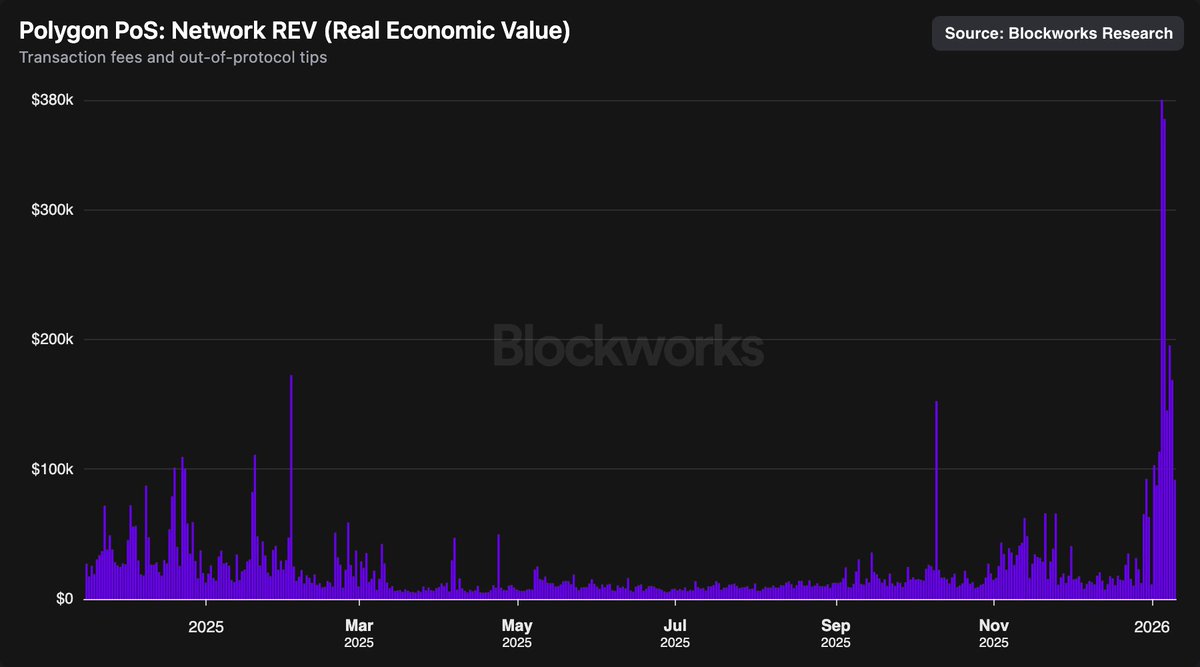The height and width of the screenshot is (667, 1200).
Task: Select the October spike bar near $150k
Action: [x=936, y=500]
